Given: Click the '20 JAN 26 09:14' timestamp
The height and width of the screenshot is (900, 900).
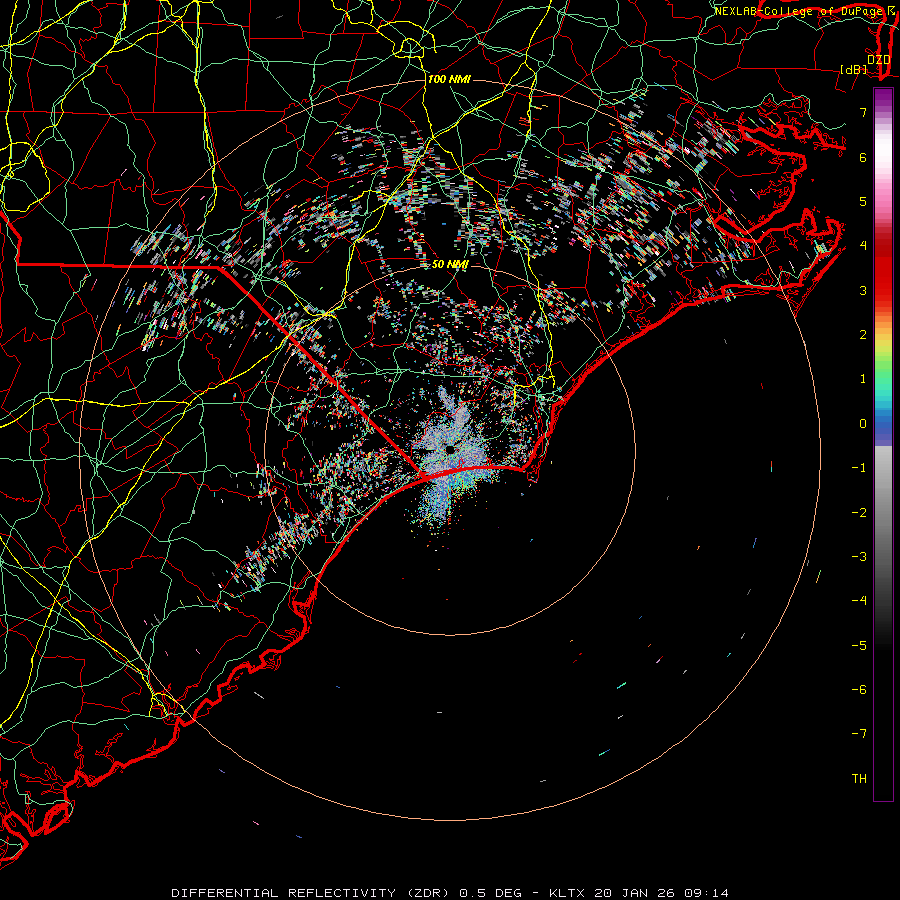Looking at the screenshot, I should (x=661, y=893).
